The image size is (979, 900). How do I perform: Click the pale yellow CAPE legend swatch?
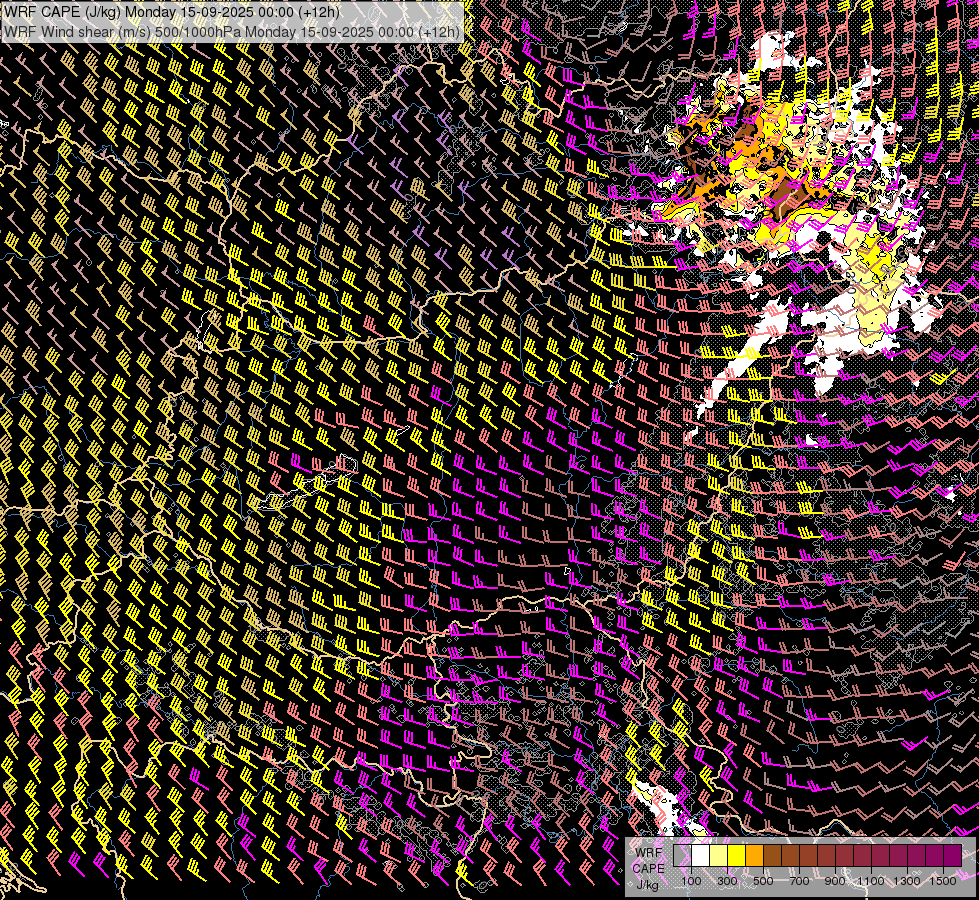tap(719, 855)
